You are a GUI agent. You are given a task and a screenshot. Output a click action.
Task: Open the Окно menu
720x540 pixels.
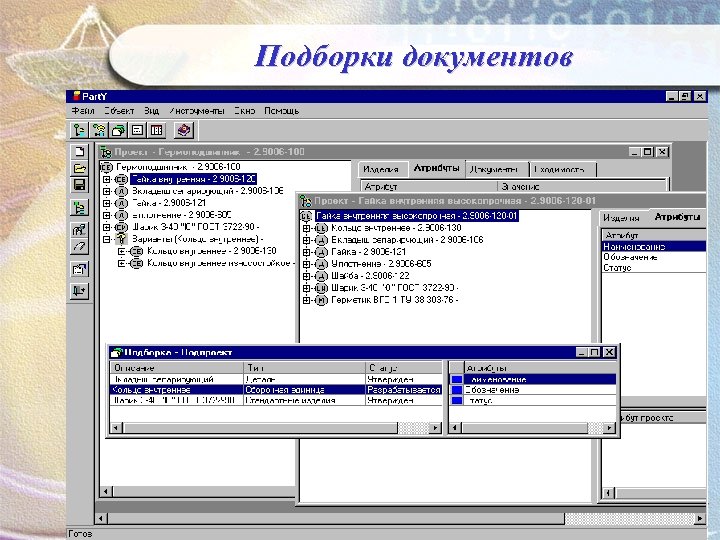tap(244, 111)
